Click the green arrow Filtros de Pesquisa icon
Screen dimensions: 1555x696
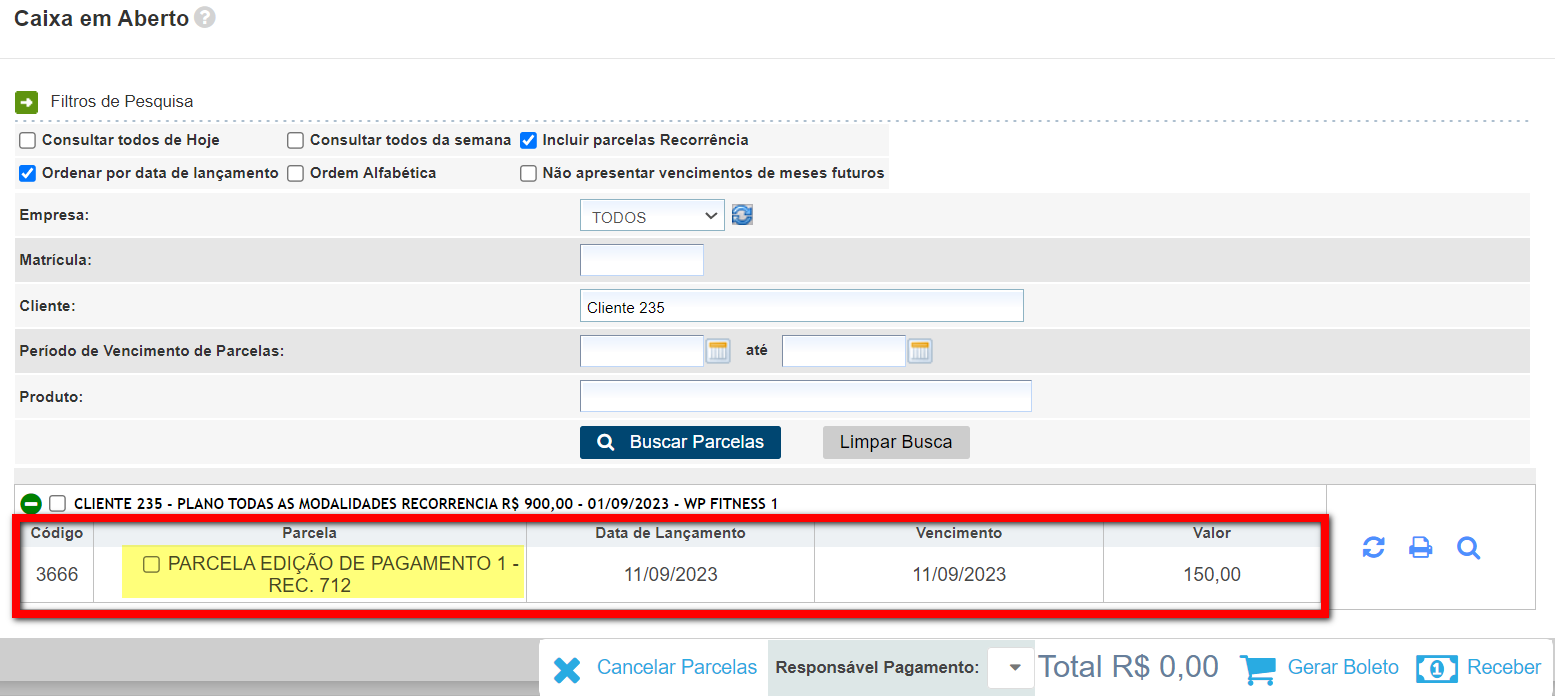tap(26, 102)
